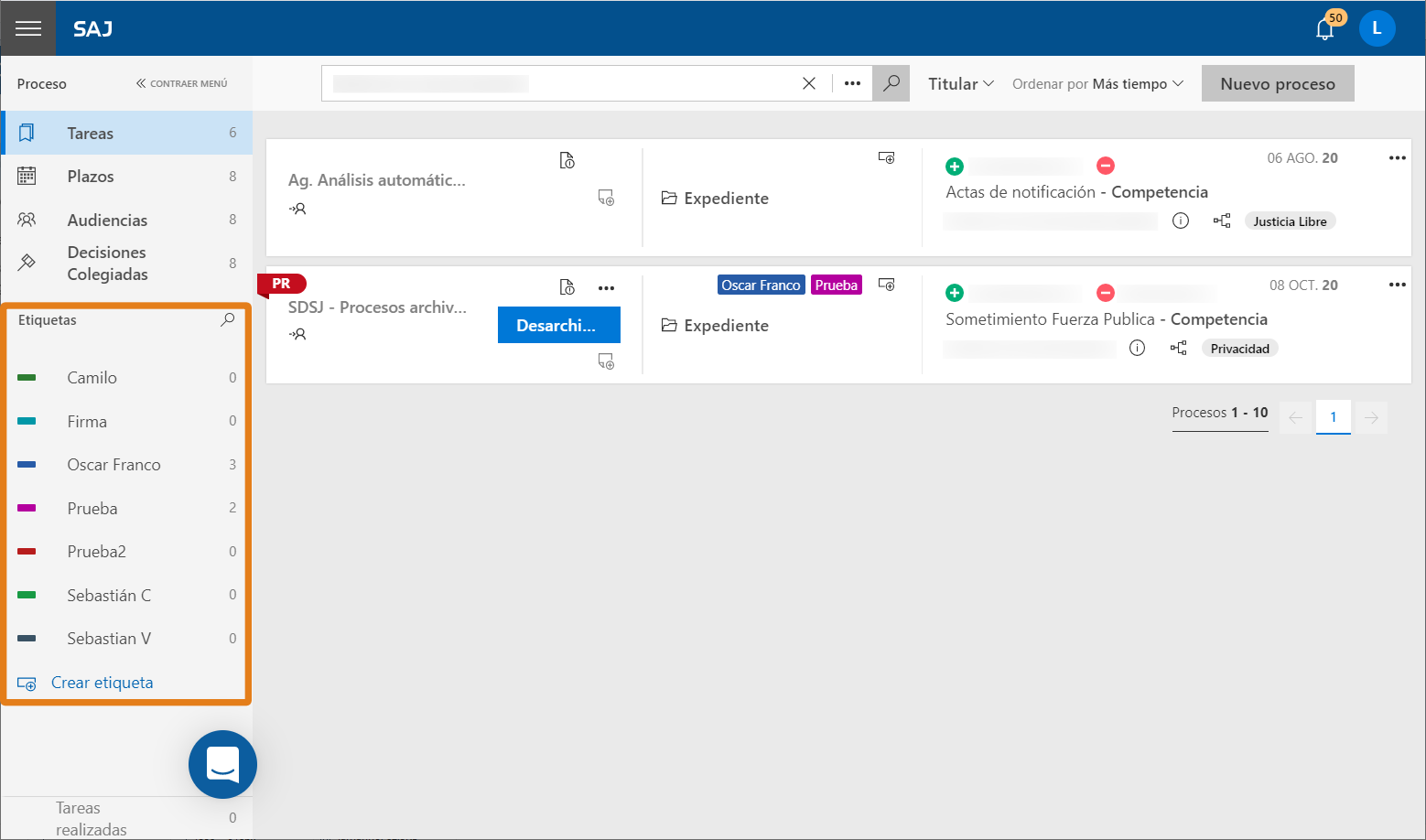1426x840 pixels.
Task: Click green plus icon on Actas de notificación
Action: 955,166
